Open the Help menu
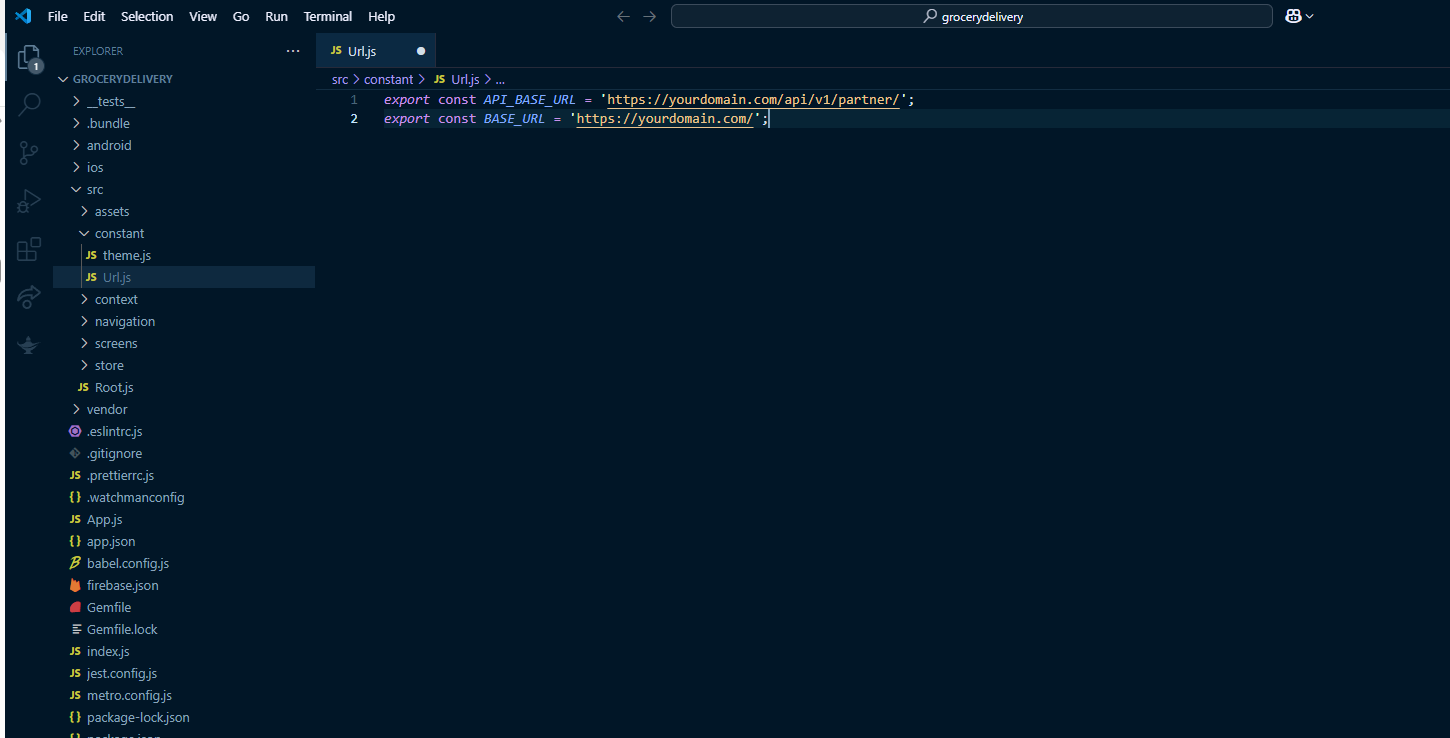1450x738 pixels. (382, 16)
